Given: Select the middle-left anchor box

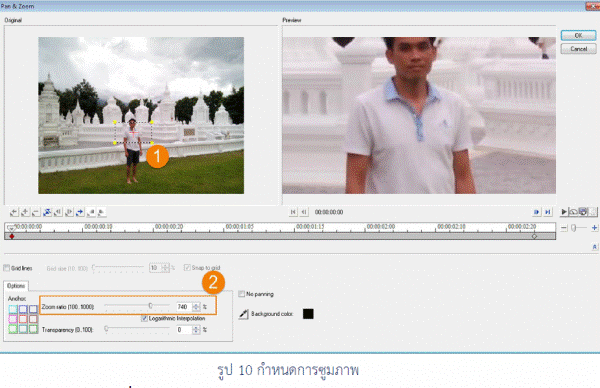Looking at the screenshot, I should click(x=13, y=319).
